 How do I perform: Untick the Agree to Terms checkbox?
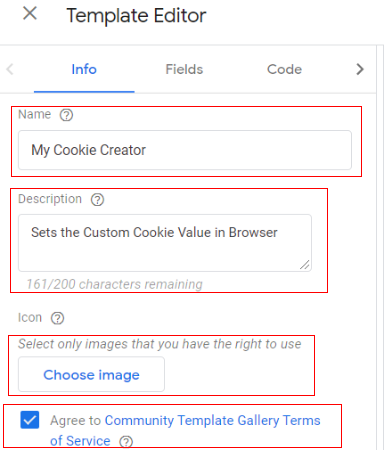30,420
